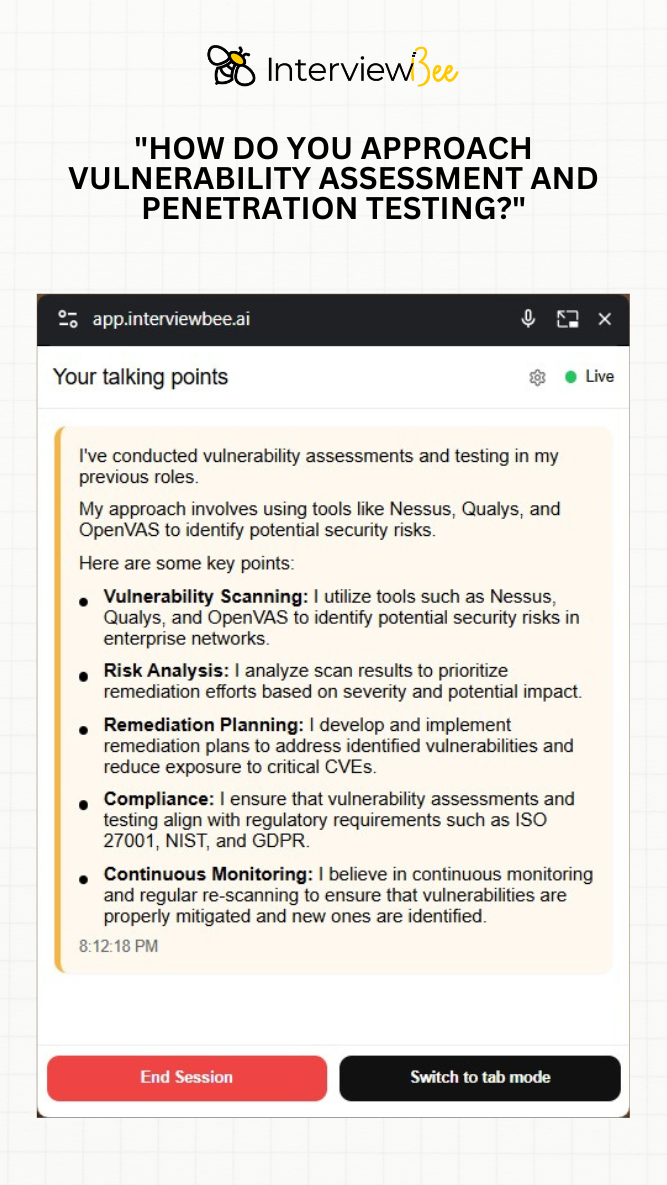Click the InterviewBee brand name
Viewport: 667px width, 1185px height.
360,68
